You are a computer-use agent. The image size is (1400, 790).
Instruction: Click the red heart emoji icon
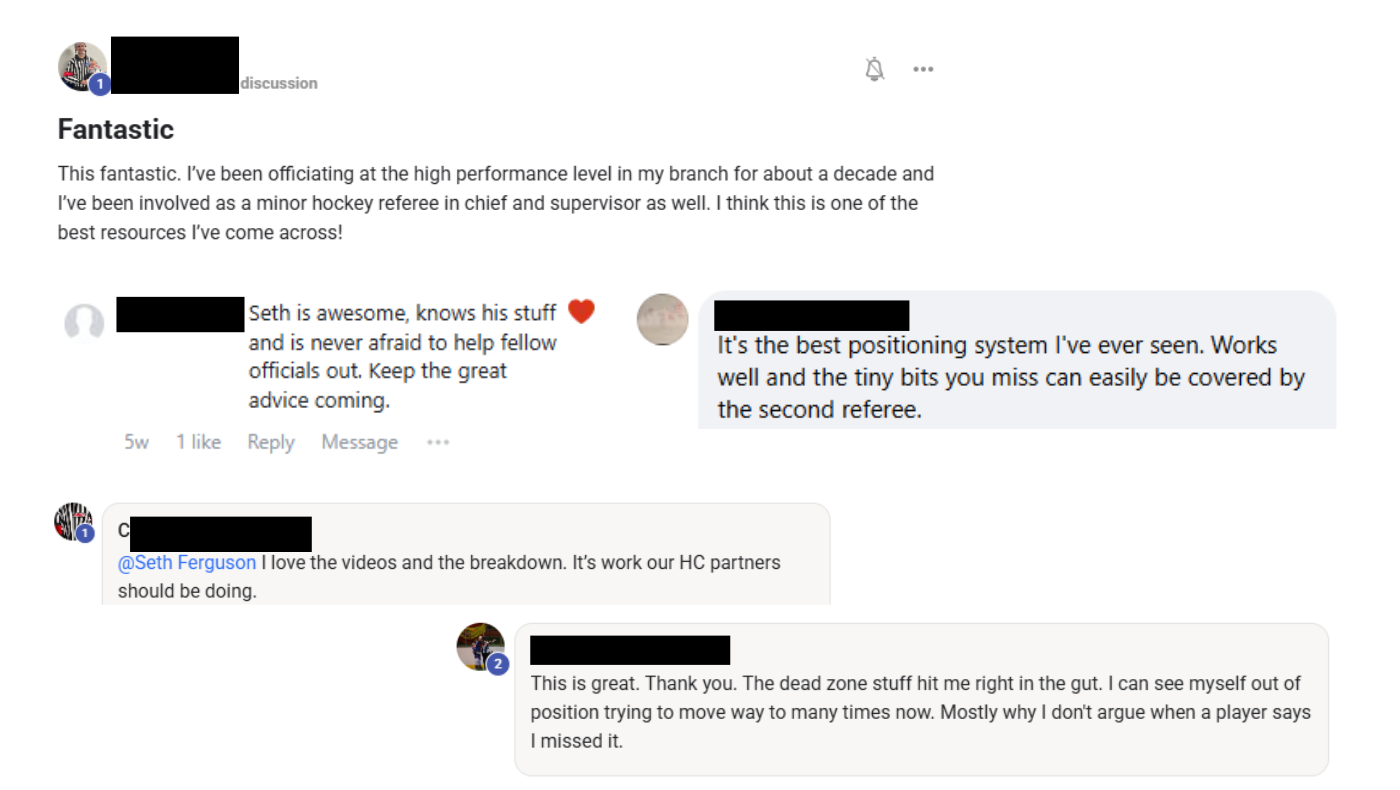click(581, 312)
